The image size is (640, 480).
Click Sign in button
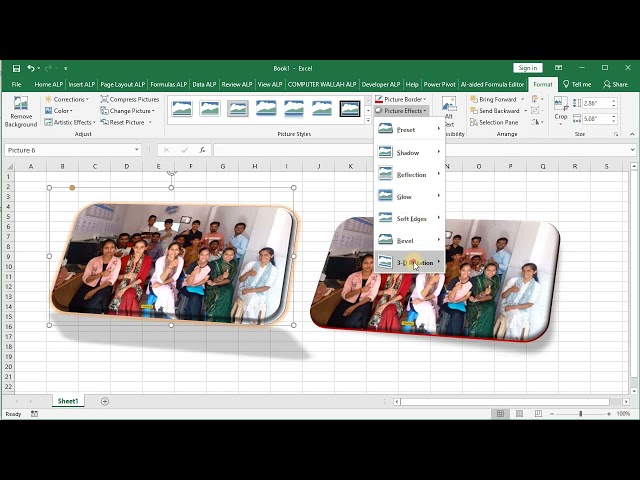pos(528,68)
